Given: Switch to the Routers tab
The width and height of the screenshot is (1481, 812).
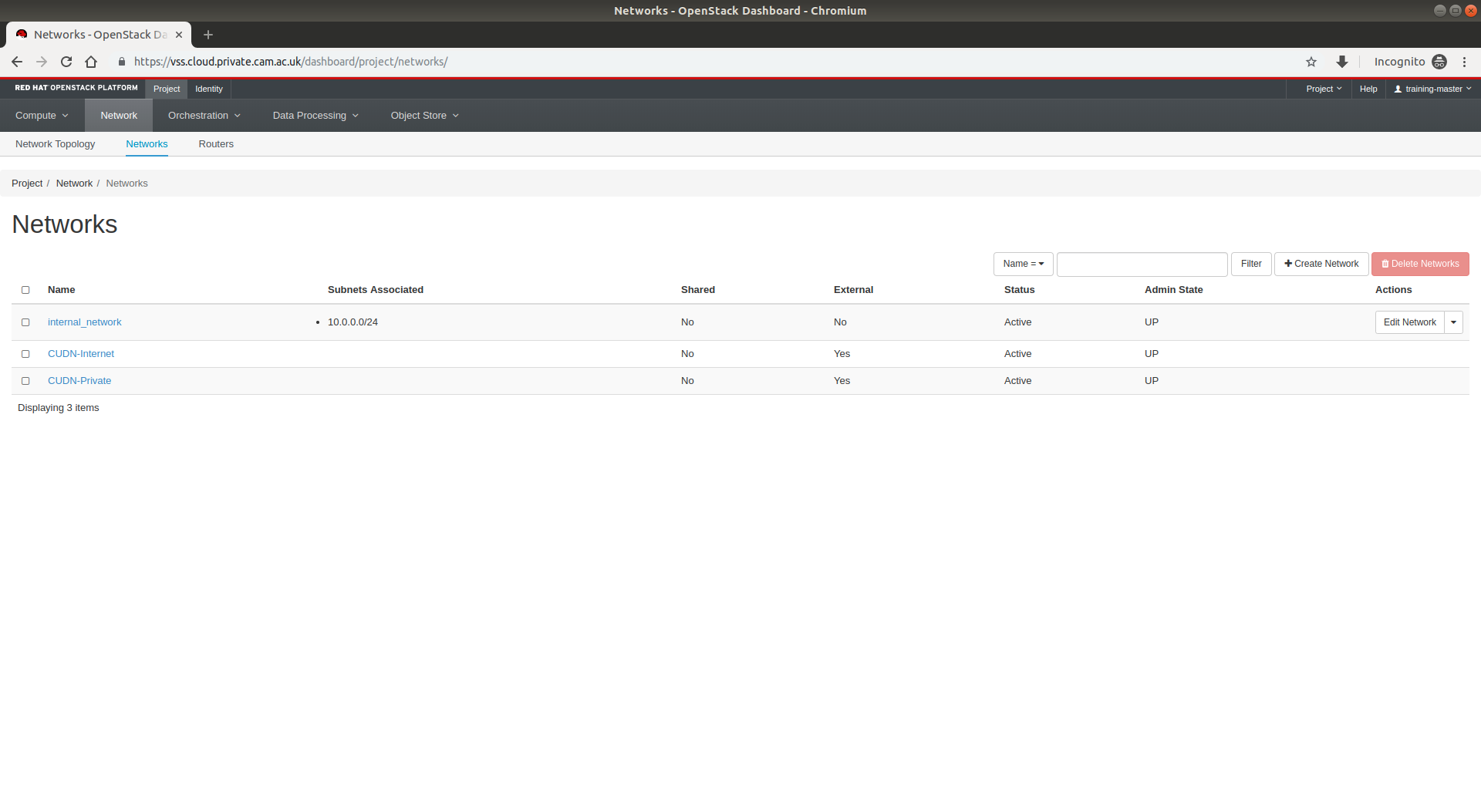Looking at the screenshot, I should 216,144.
